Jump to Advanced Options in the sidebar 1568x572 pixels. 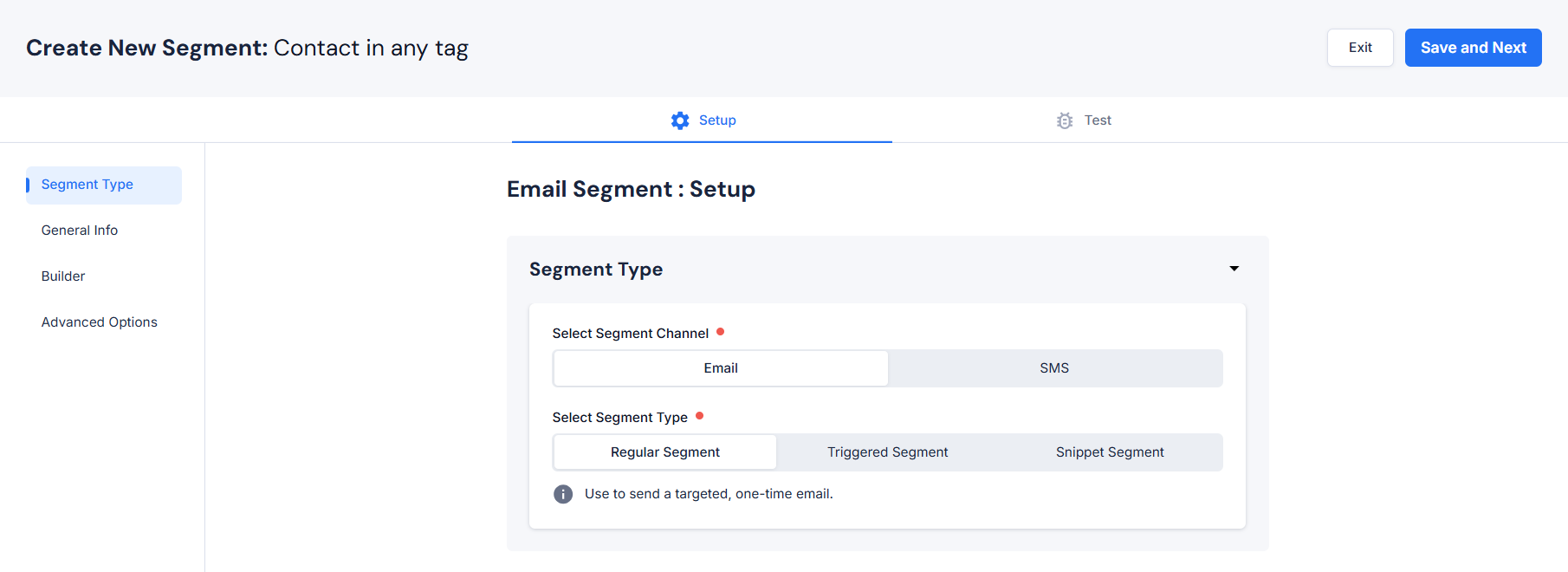coord(100,322)
